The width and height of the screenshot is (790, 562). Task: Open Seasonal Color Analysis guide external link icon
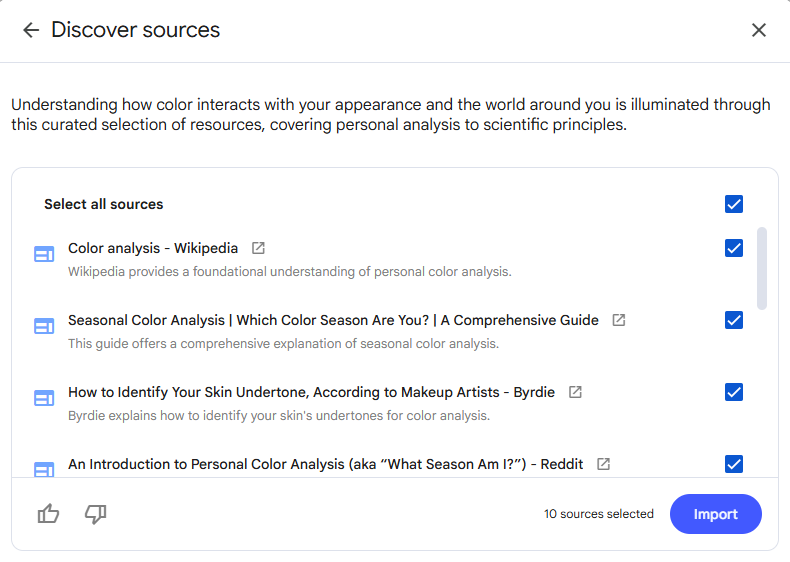[619, 320]
